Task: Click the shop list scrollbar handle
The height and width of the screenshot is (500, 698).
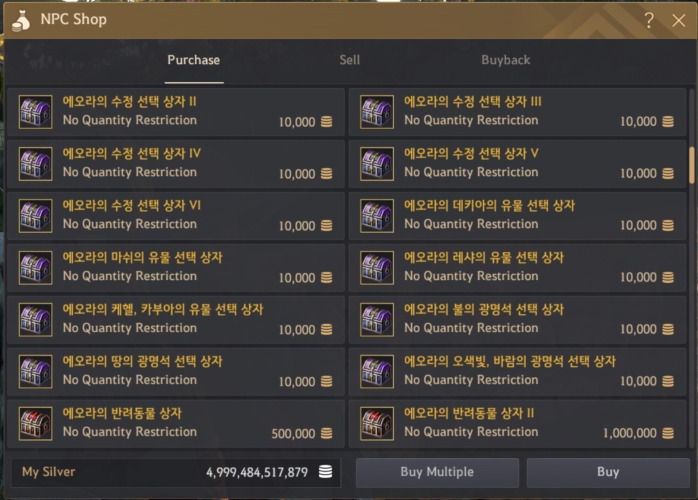Action: click(x=692, y=165)
